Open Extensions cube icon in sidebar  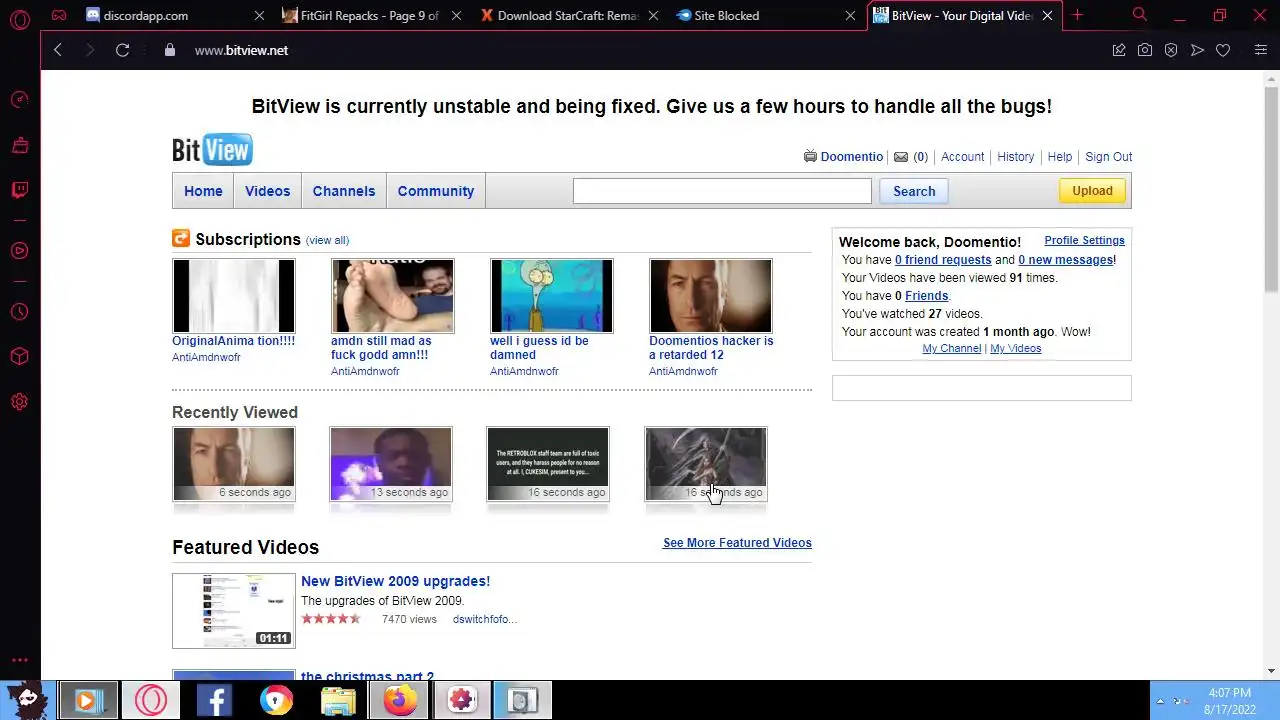[19, 357]
